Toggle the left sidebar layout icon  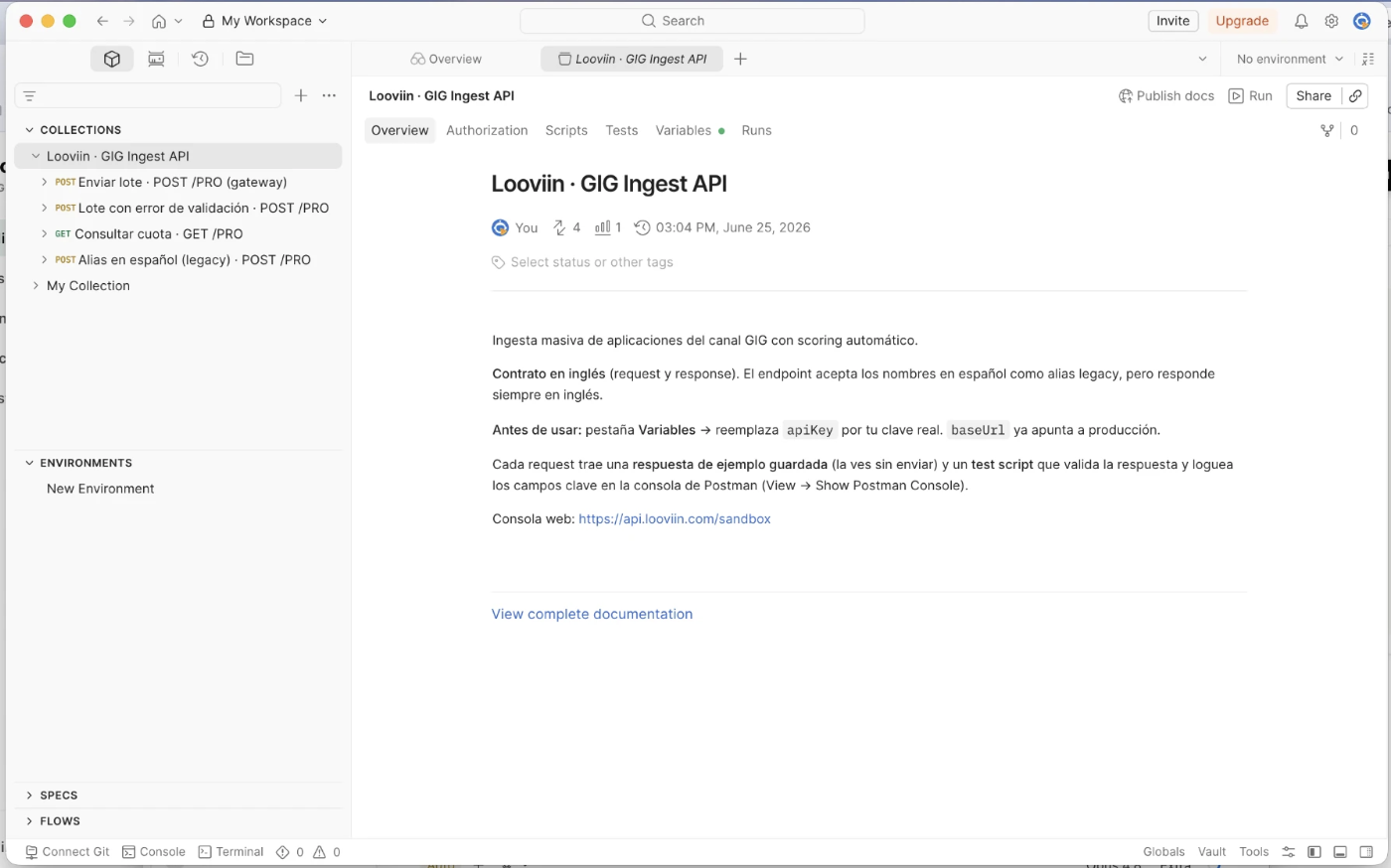(1314, 852)
